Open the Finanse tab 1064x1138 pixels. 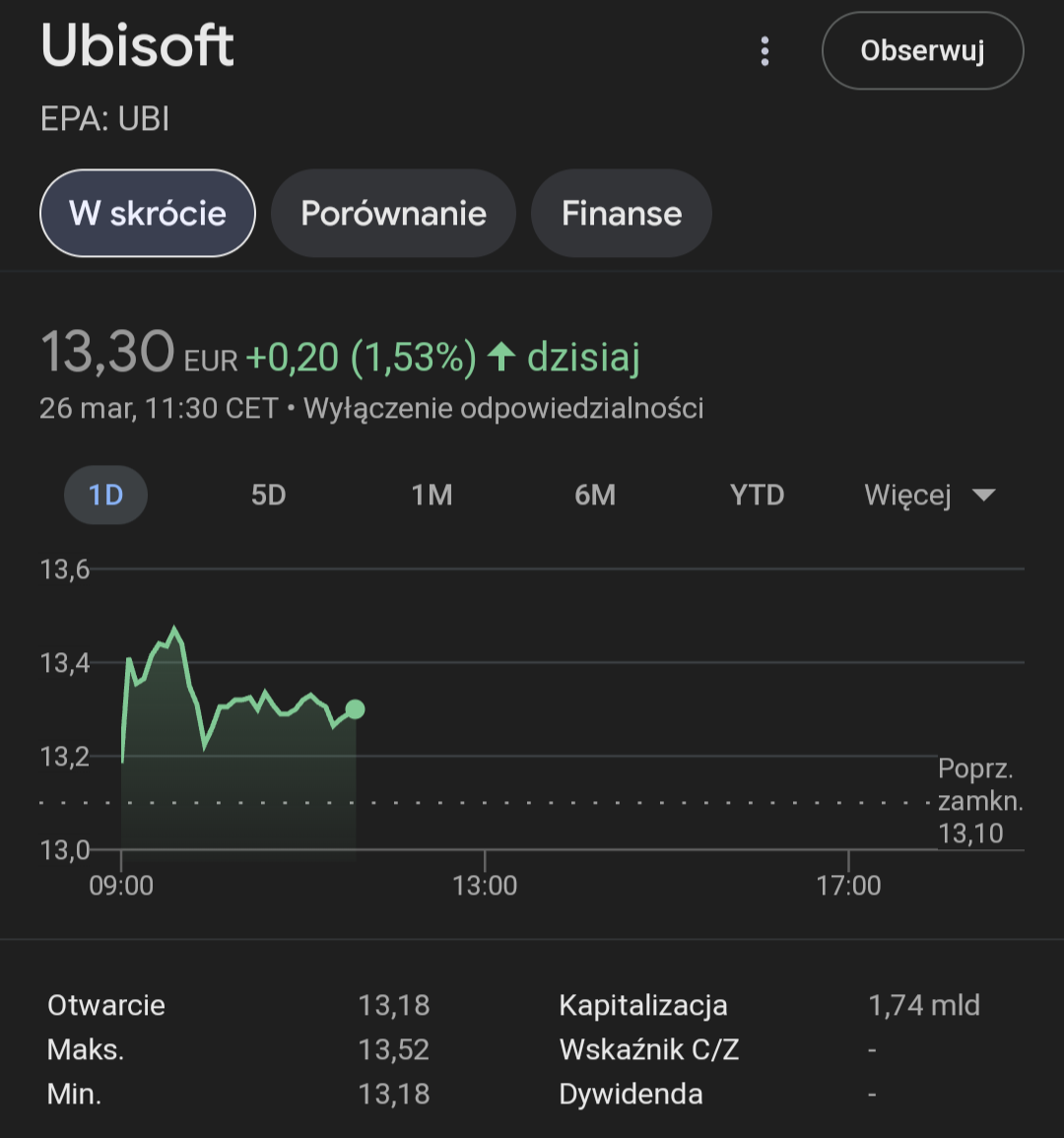(621, 213)
